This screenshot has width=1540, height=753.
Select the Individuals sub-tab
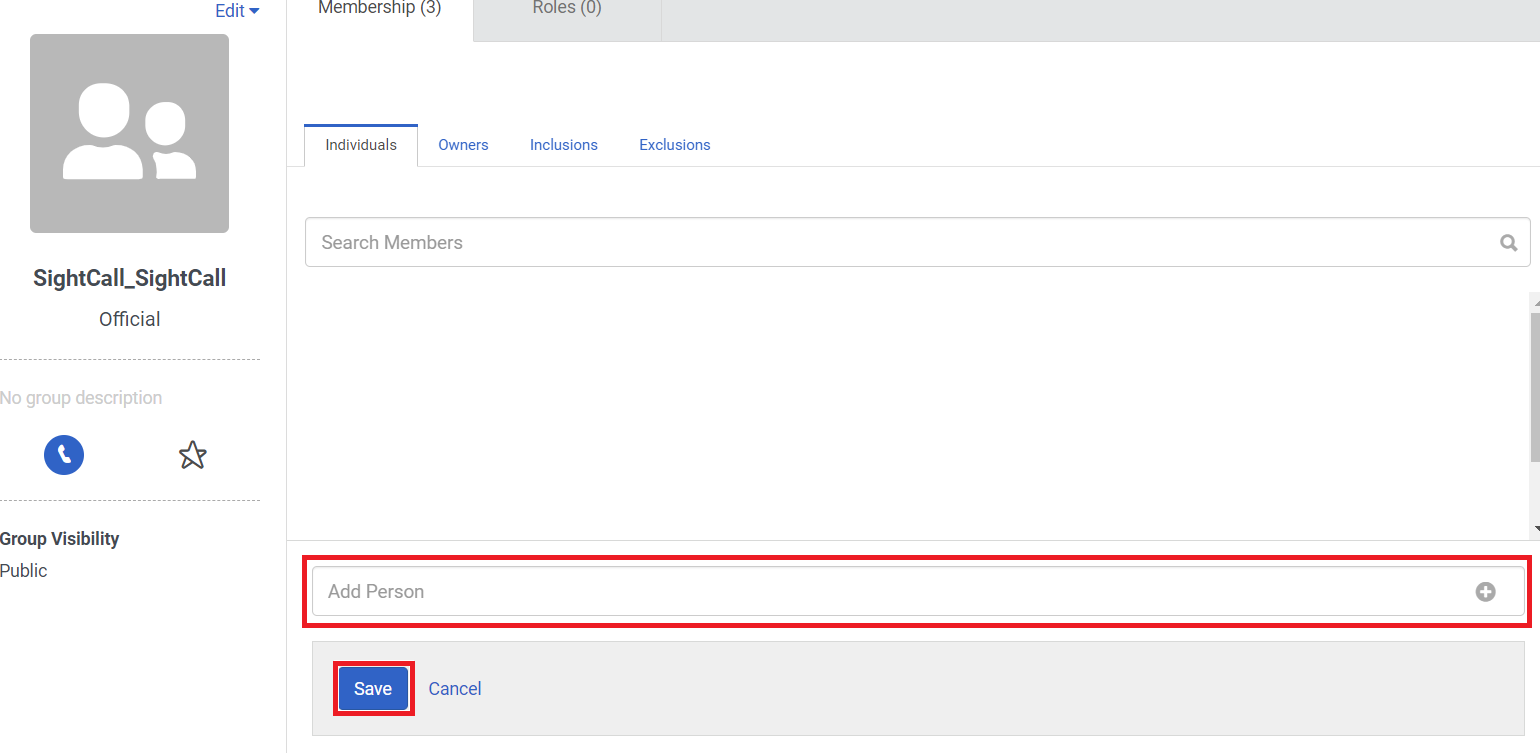tap(361, 145)
